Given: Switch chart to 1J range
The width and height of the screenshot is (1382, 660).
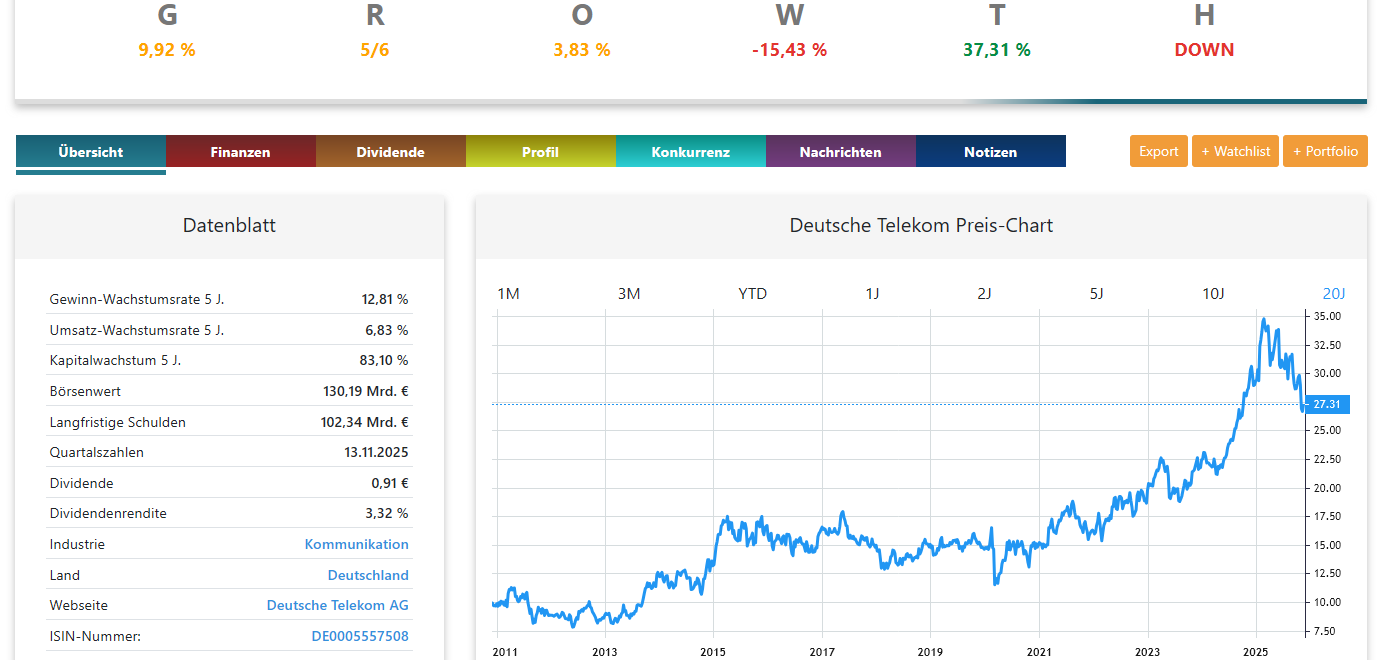Looking at the screenshot, I should pos(872,293).
